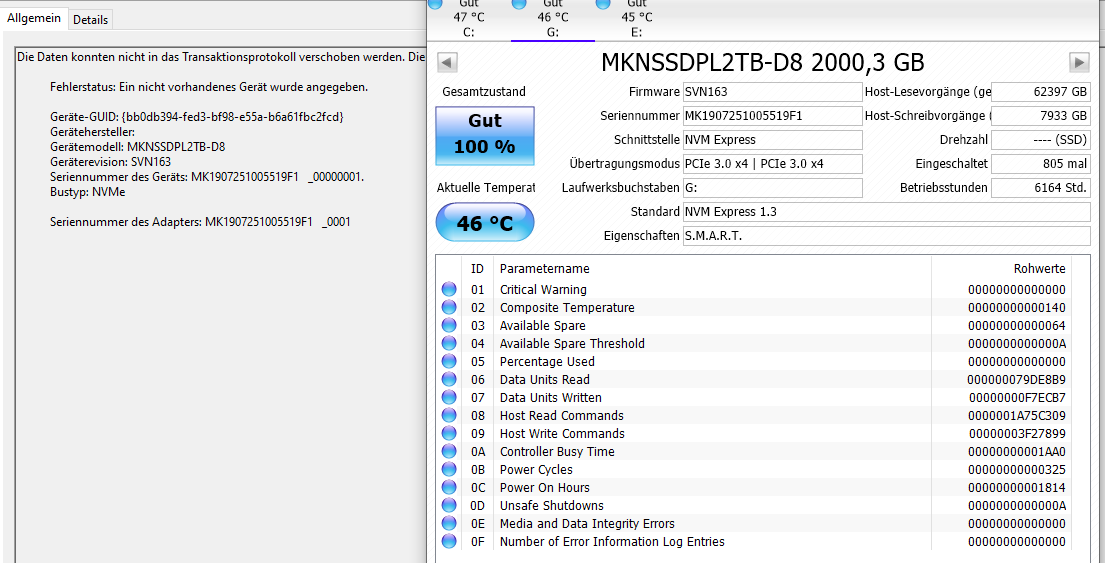Select the Allgemein tab
The image size is (1105, 563).
[x=34, y=18]
